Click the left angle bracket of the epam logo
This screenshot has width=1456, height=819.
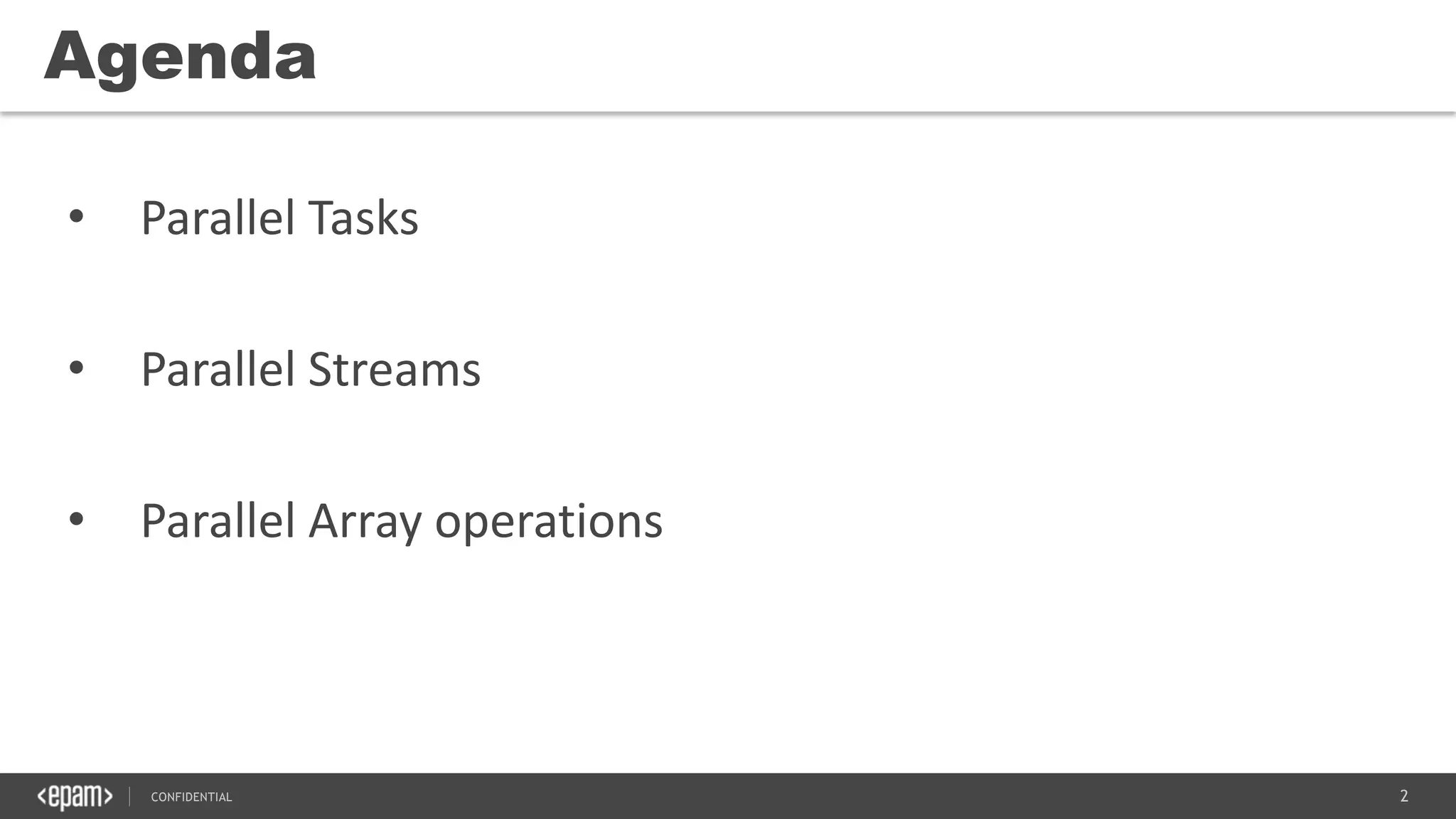[x=41, y=796]
